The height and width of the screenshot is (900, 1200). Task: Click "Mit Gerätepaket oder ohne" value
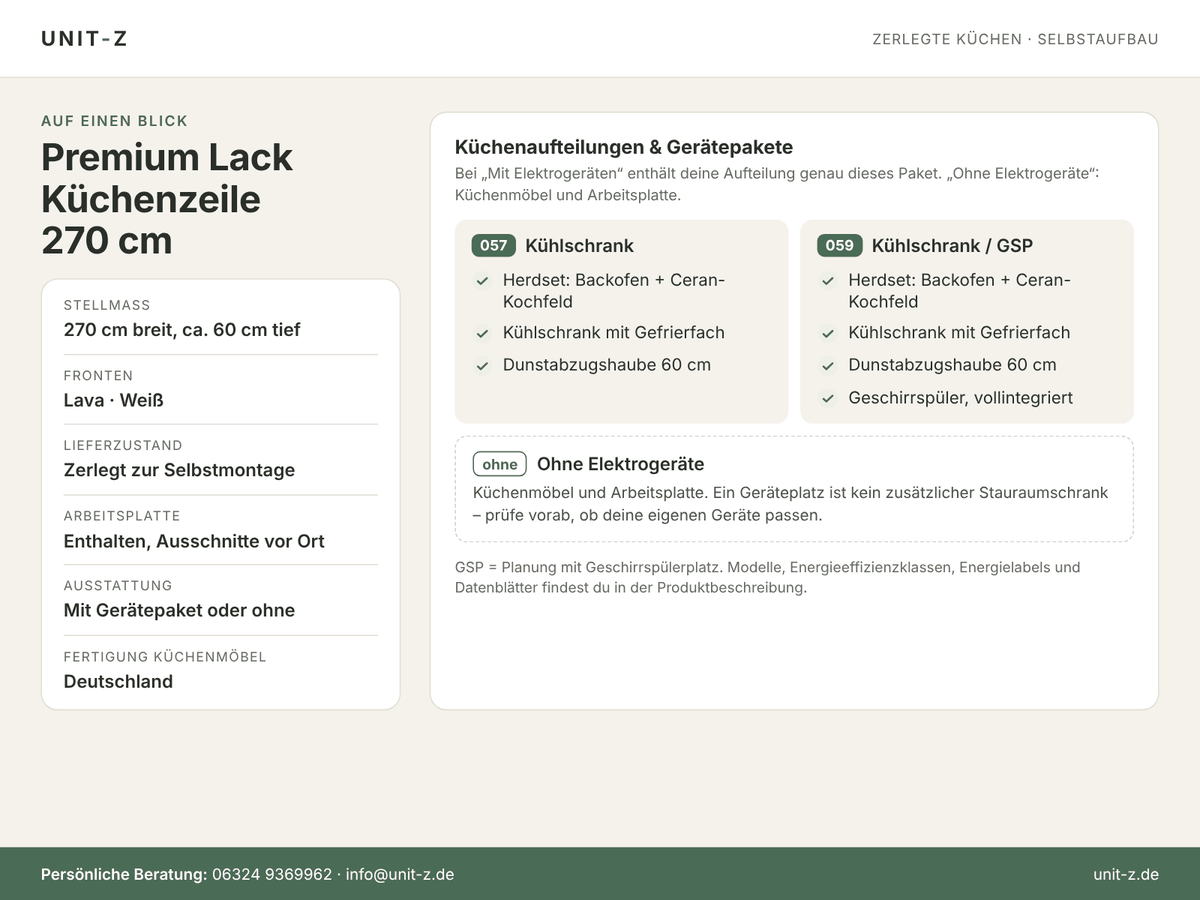pos(180,610)
